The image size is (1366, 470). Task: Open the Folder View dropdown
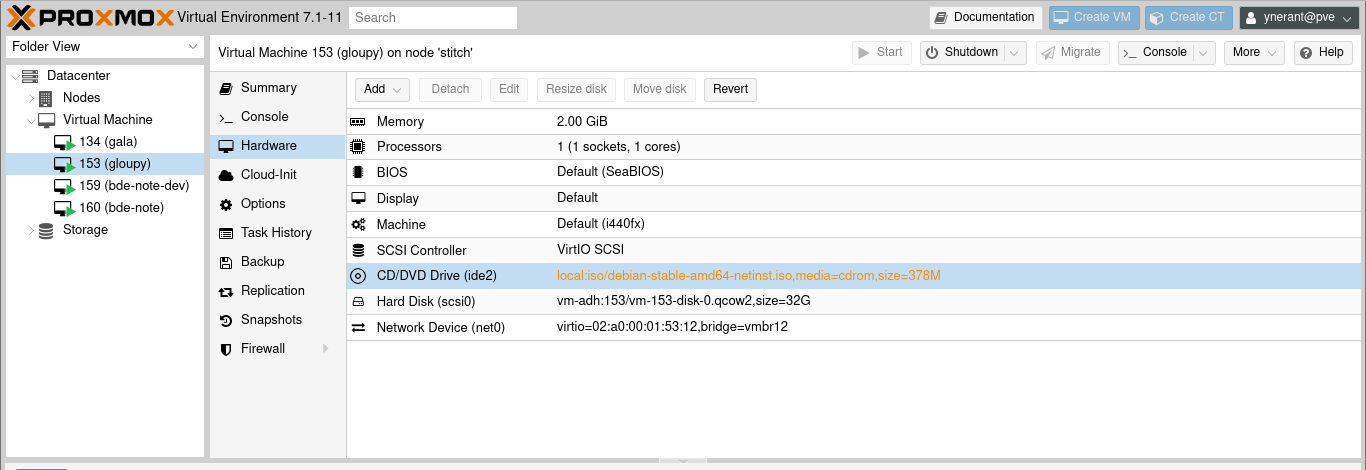coord(105,47)
